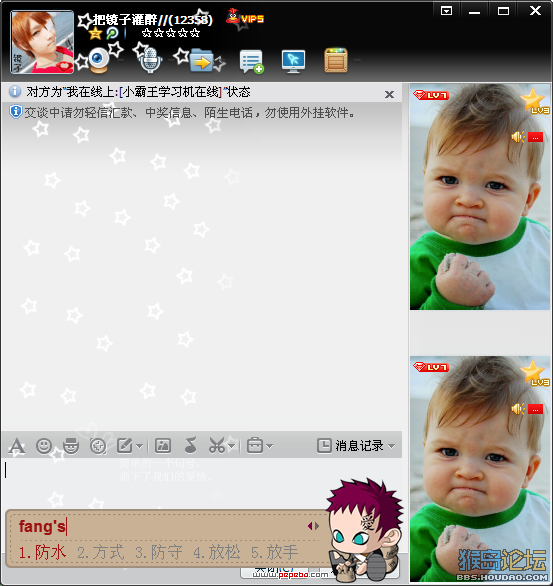Choose candidate 1.防水 in the IME bar
The width and height of the screenshot is (553, 586).
click(x=42, y=552)
